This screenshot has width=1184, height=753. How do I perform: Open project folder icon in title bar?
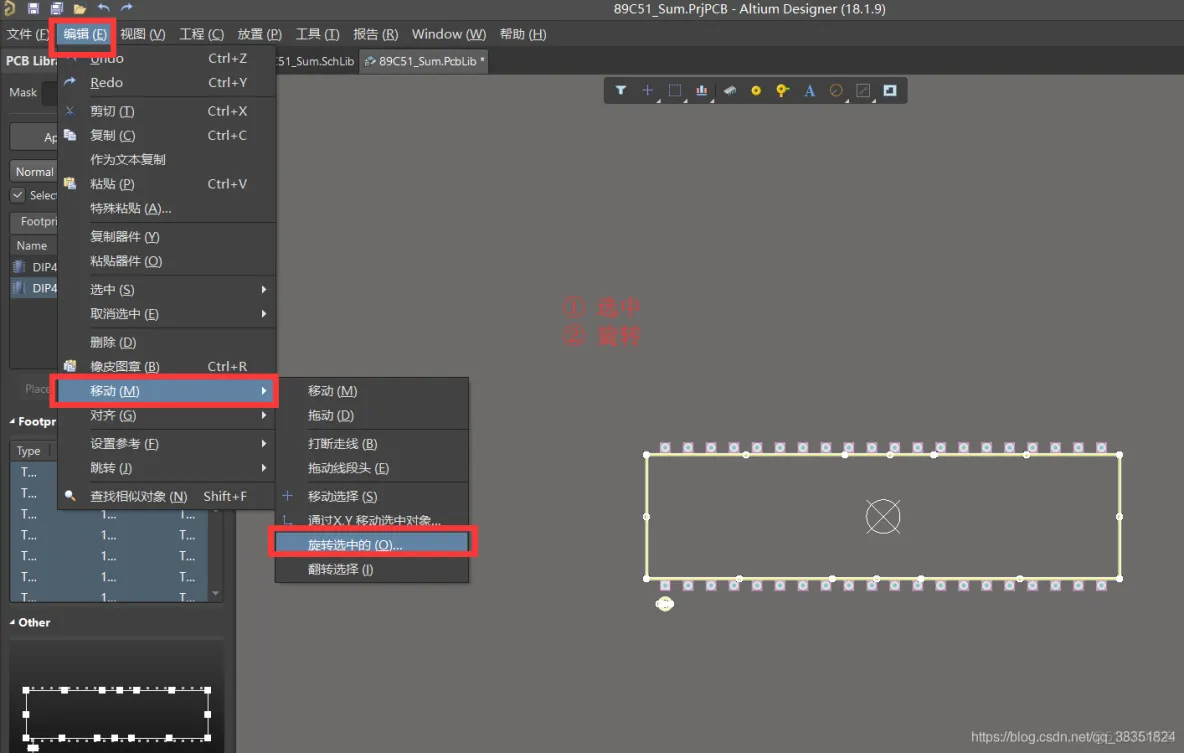pyautogui.click(x=79, y=8)
